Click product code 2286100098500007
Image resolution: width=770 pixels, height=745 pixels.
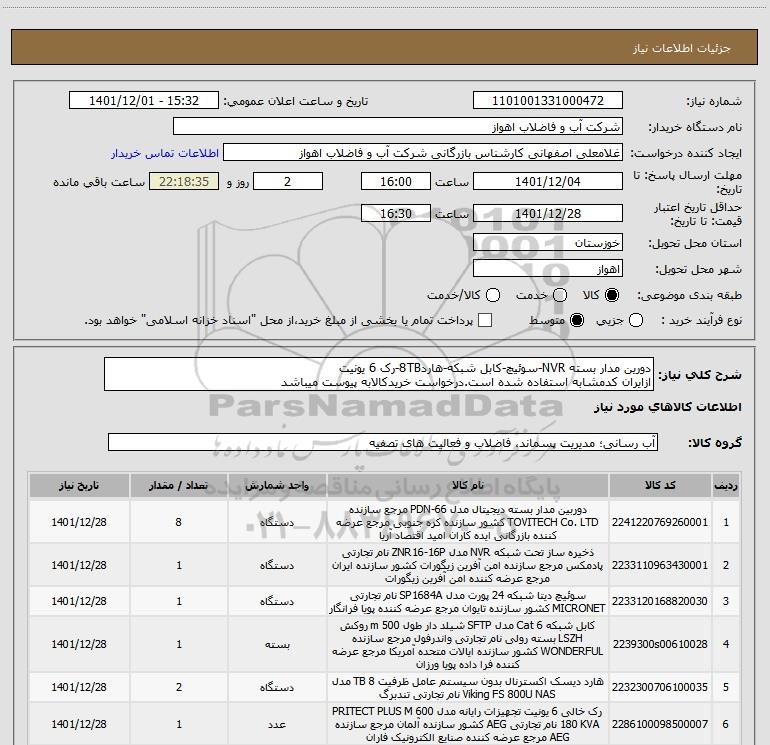[660, 724]
